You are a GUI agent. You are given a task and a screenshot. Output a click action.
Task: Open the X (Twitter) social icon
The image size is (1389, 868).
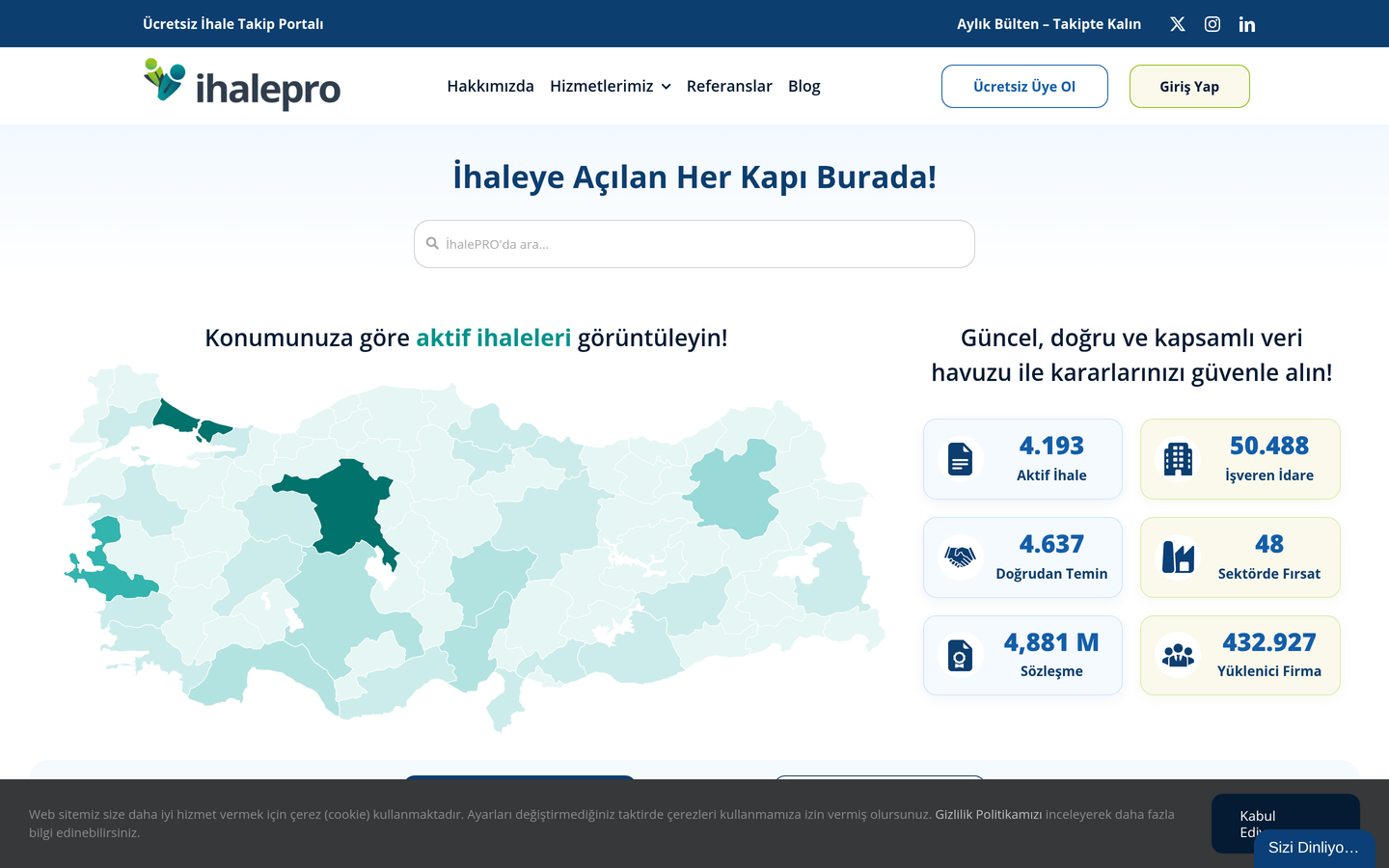(1178, 24)
